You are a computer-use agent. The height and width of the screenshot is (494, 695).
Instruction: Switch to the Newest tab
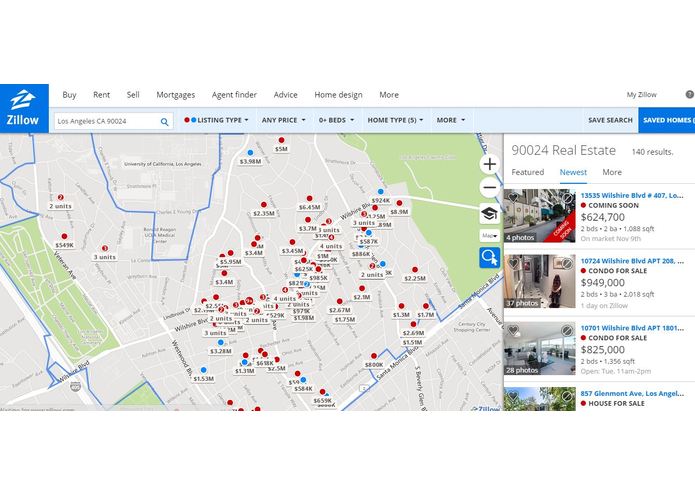[x=573, y=172]
